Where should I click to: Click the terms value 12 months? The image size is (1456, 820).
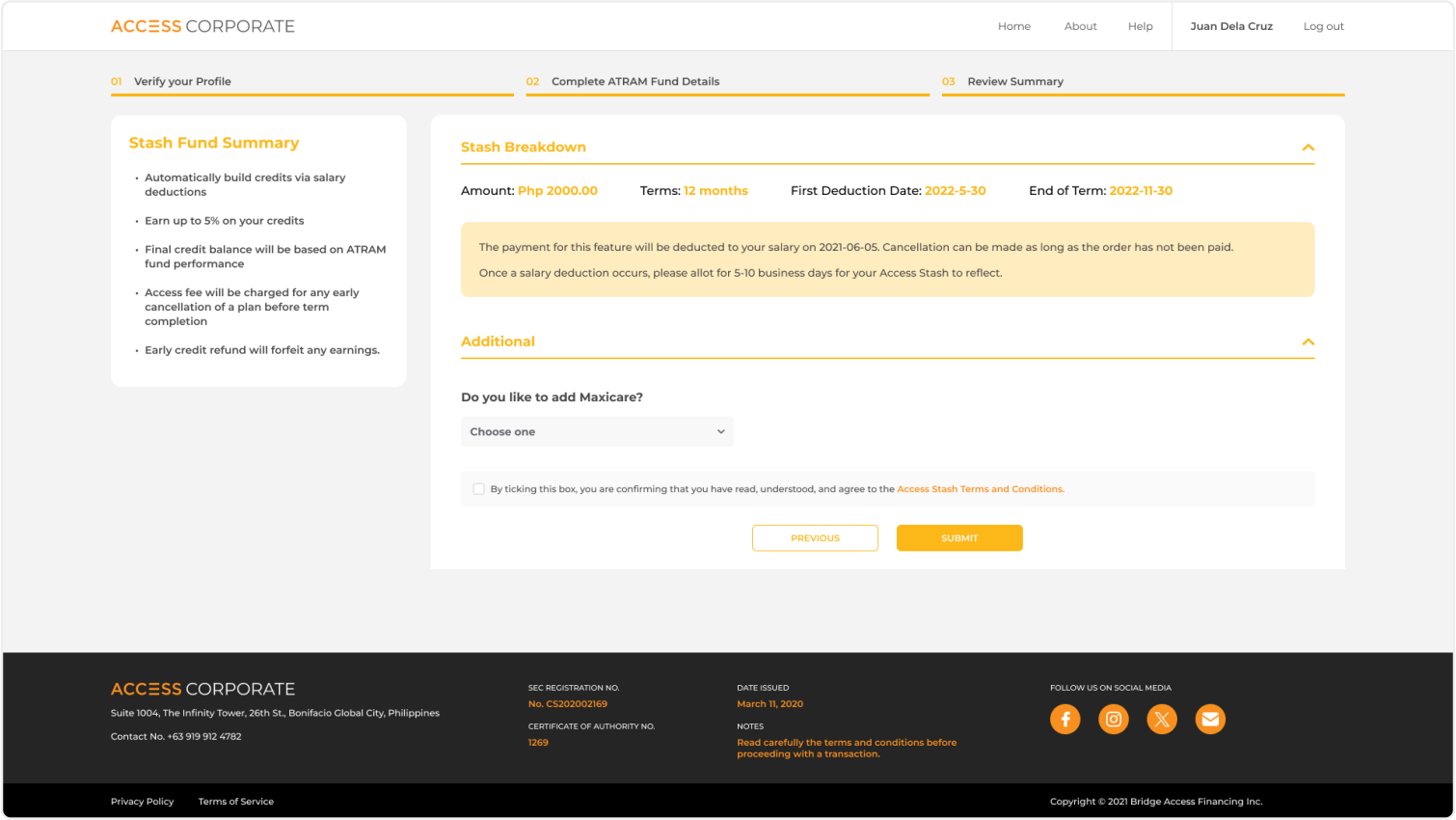pyautogui.click(x=715, y=191)
